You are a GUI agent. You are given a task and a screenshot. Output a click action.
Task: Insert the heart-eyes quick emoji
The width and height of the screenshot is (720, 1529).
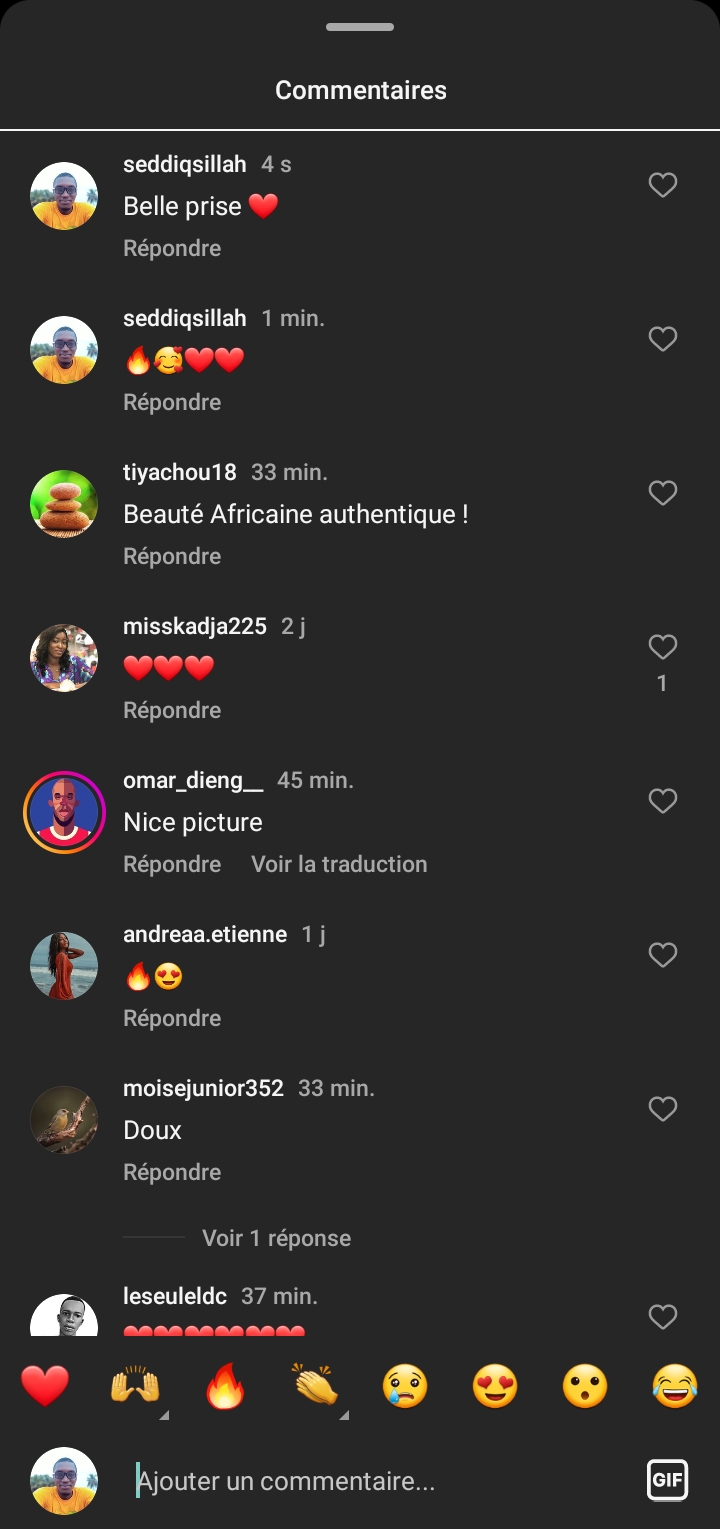click(495, 1387)
